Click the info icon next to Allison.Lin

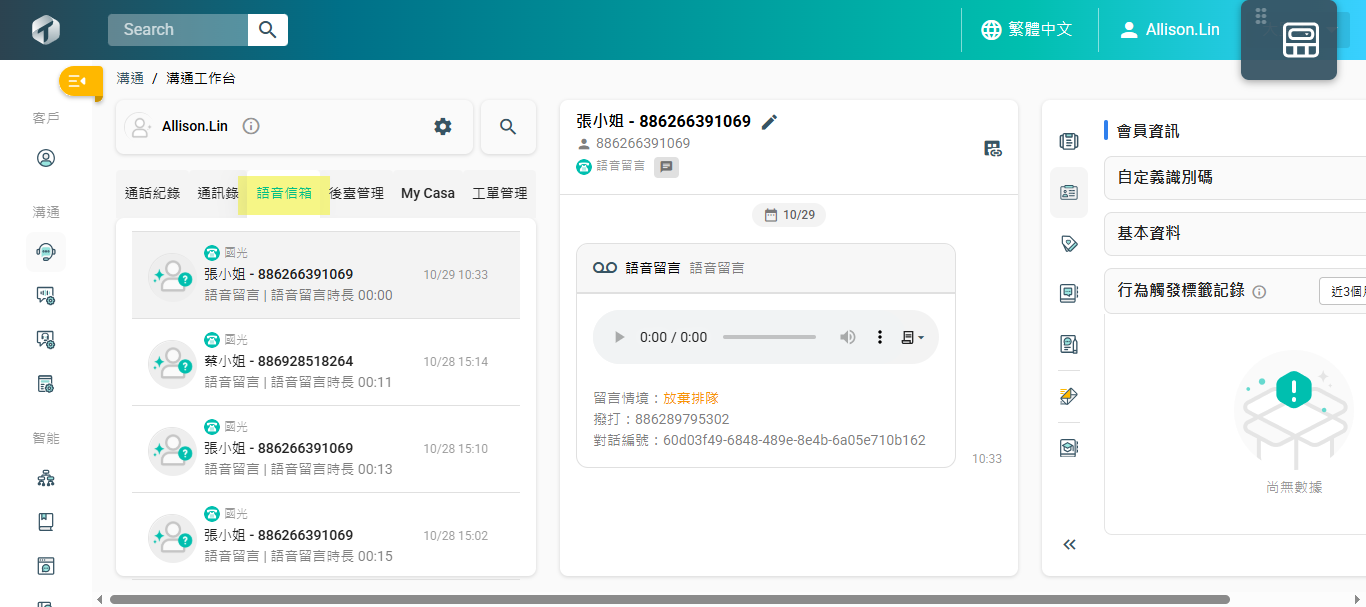251,126
